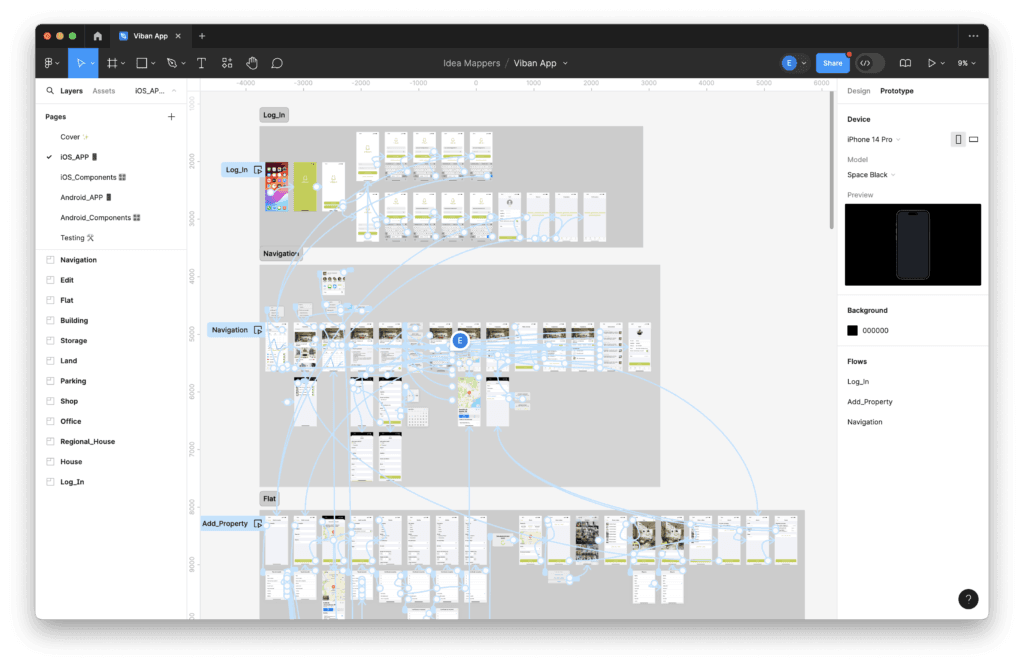Select the Pen tool
This screenshot has width=1024, height=666.
172,63
